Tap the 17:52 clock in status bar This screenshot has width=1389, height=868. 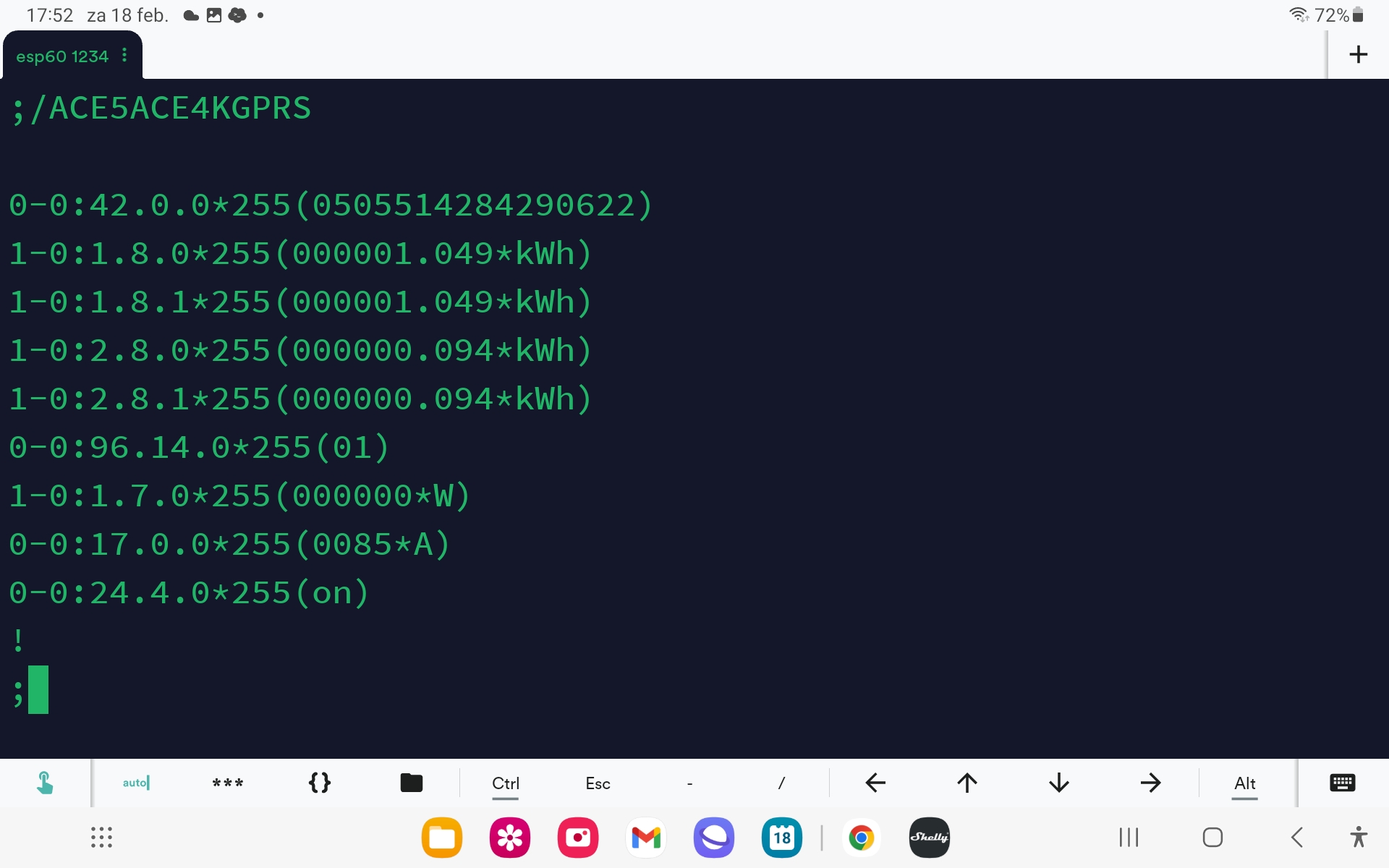pos(50,15)
